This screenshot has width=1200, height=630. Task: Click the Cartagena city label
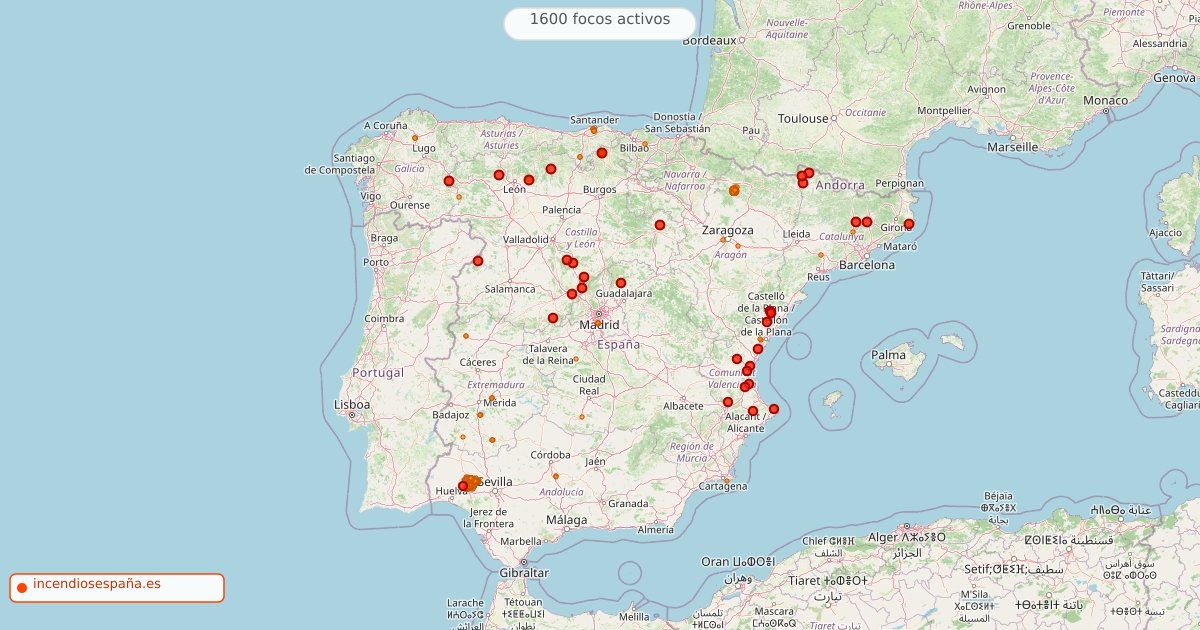point(723,487)
